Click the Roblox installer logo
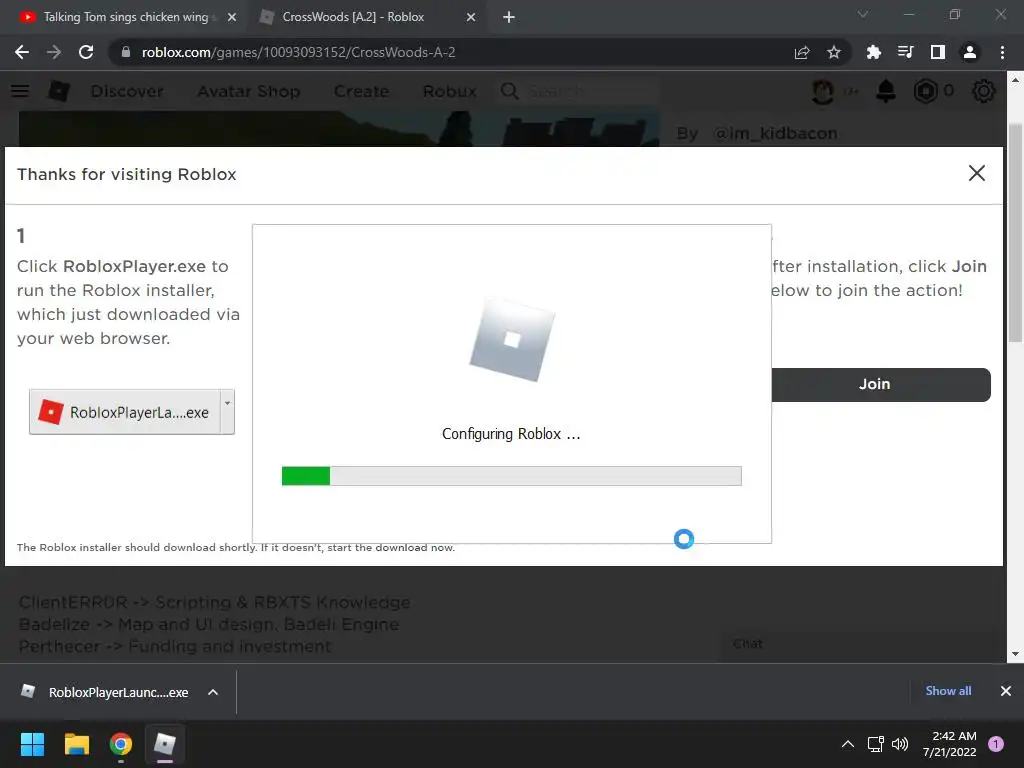This screenshot has width=1024, height=768. pyautogui.click(x=512, y=340)
